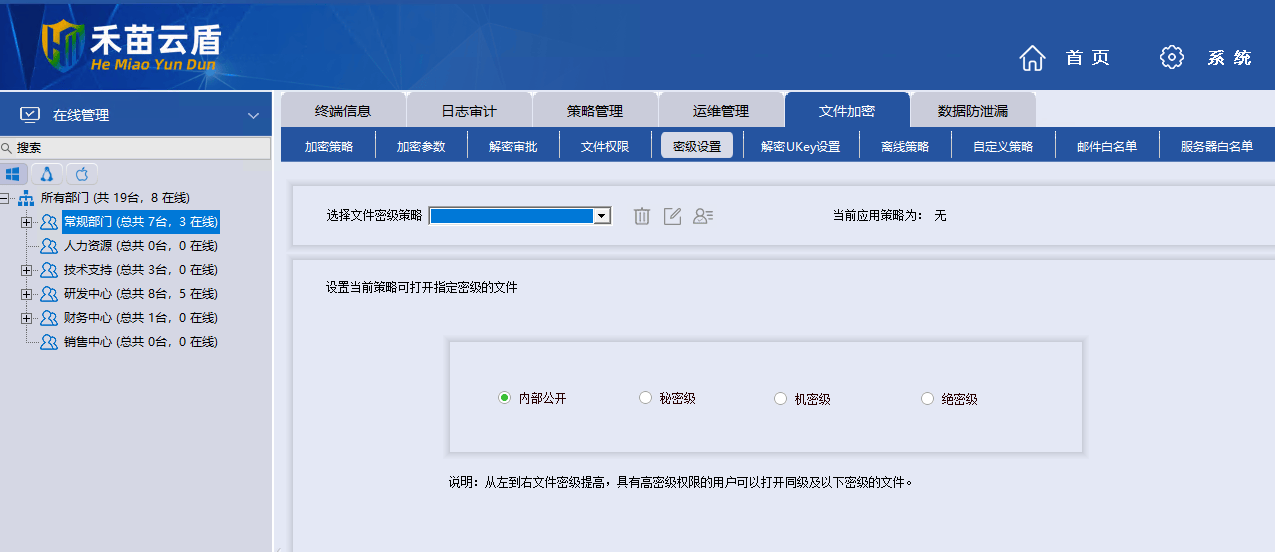Click the delete policy trash icon

(642, 216)
